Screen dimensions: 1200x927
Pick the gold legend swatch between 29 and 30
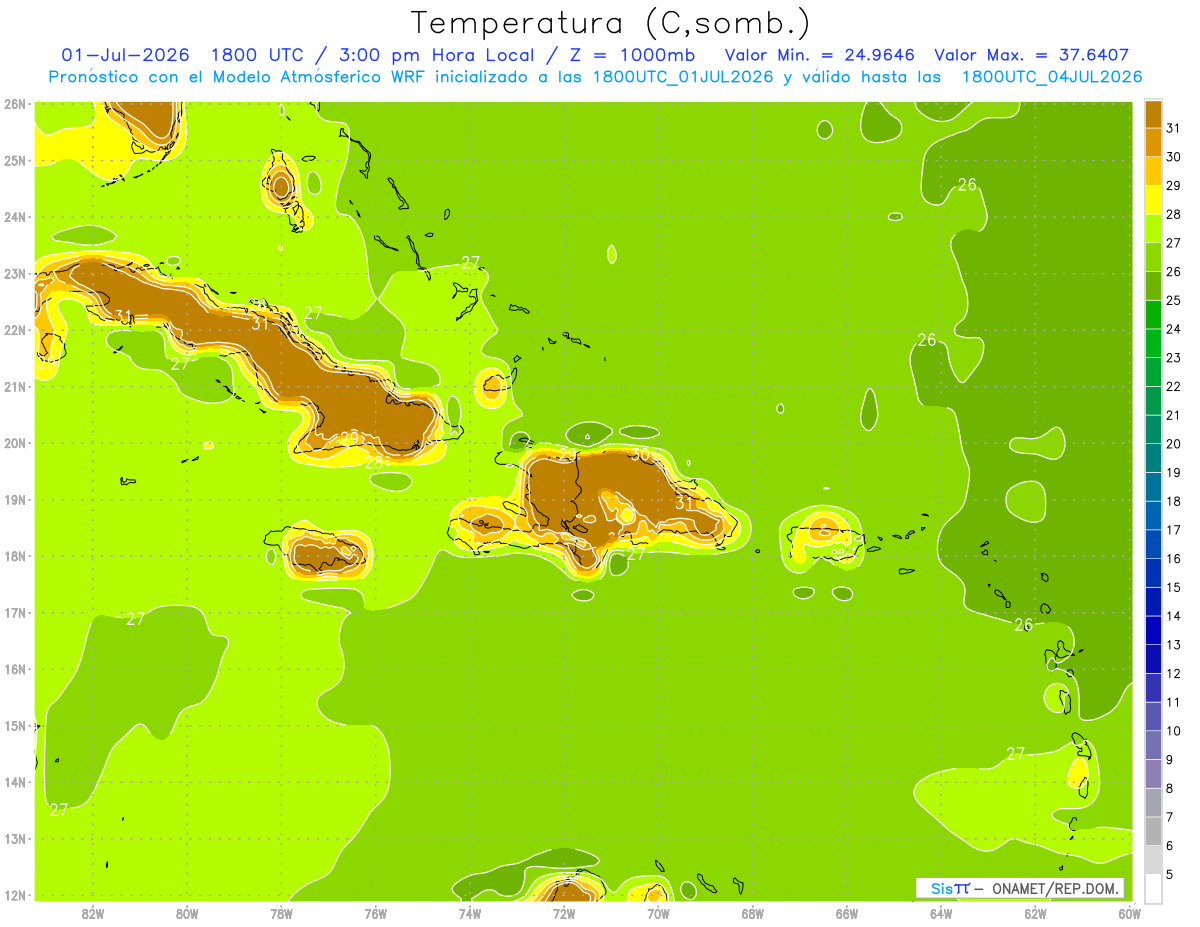1153,171
